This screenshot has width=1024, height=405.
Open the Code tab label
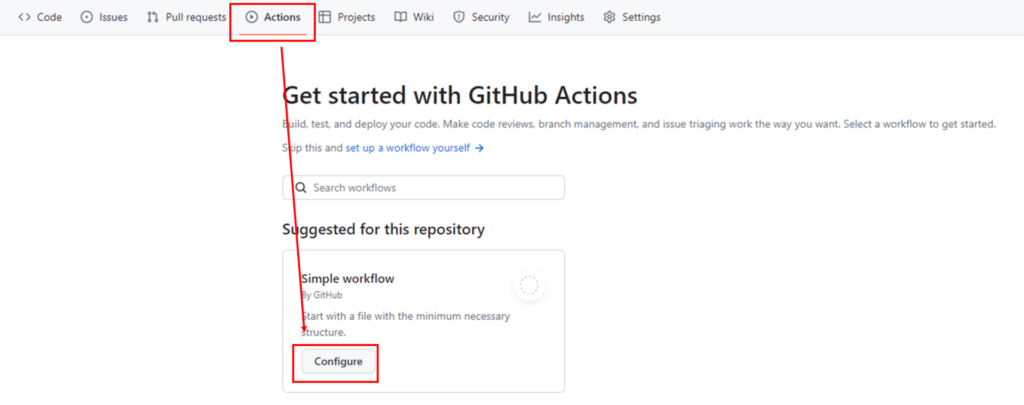49,17
